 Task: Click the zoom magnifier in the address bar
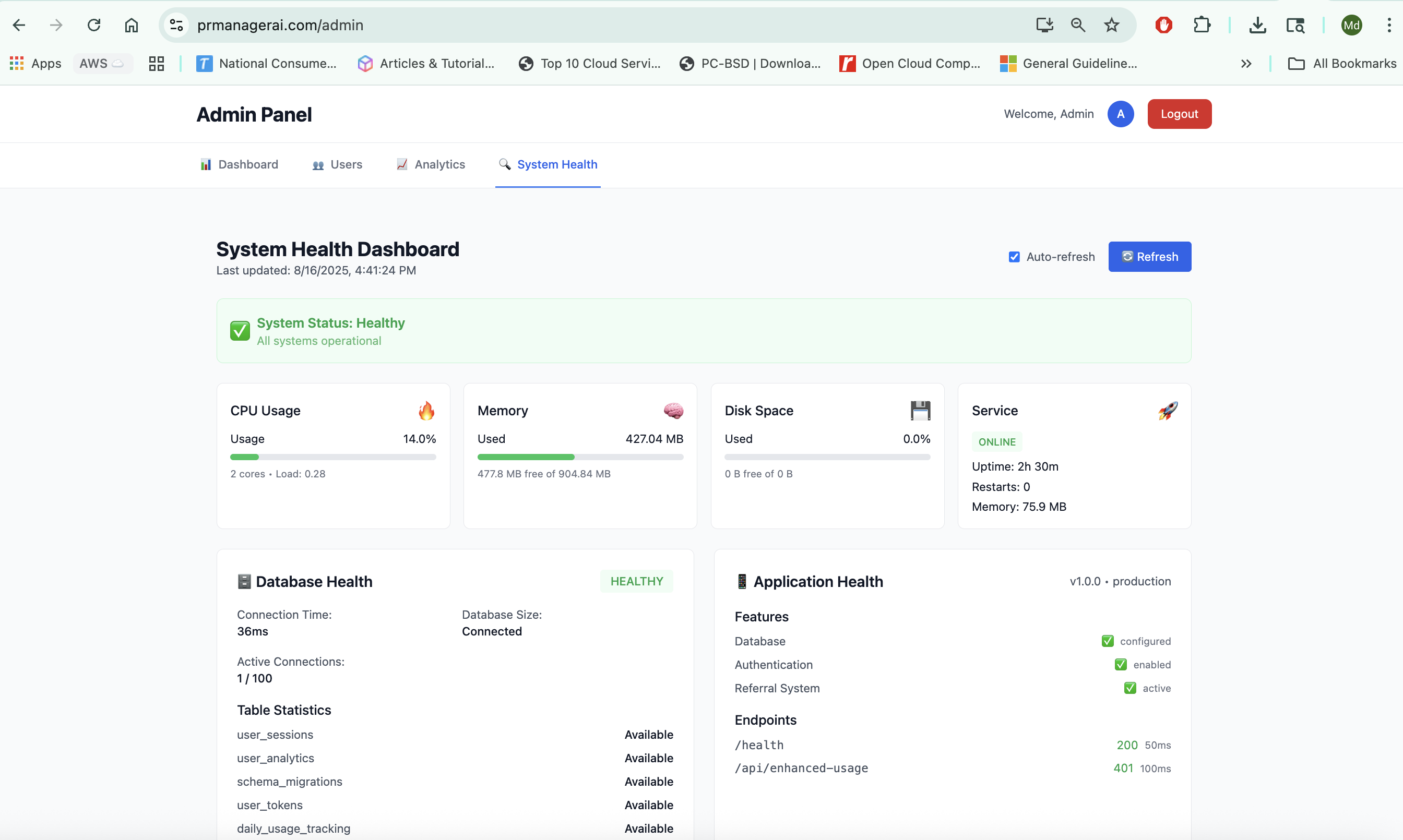click(x=1077, y=25)
